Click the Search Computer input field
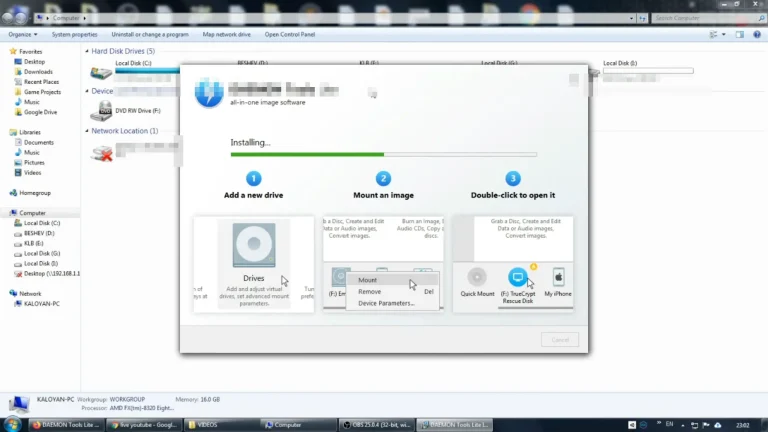768x432 pixels. click(704, 18)
